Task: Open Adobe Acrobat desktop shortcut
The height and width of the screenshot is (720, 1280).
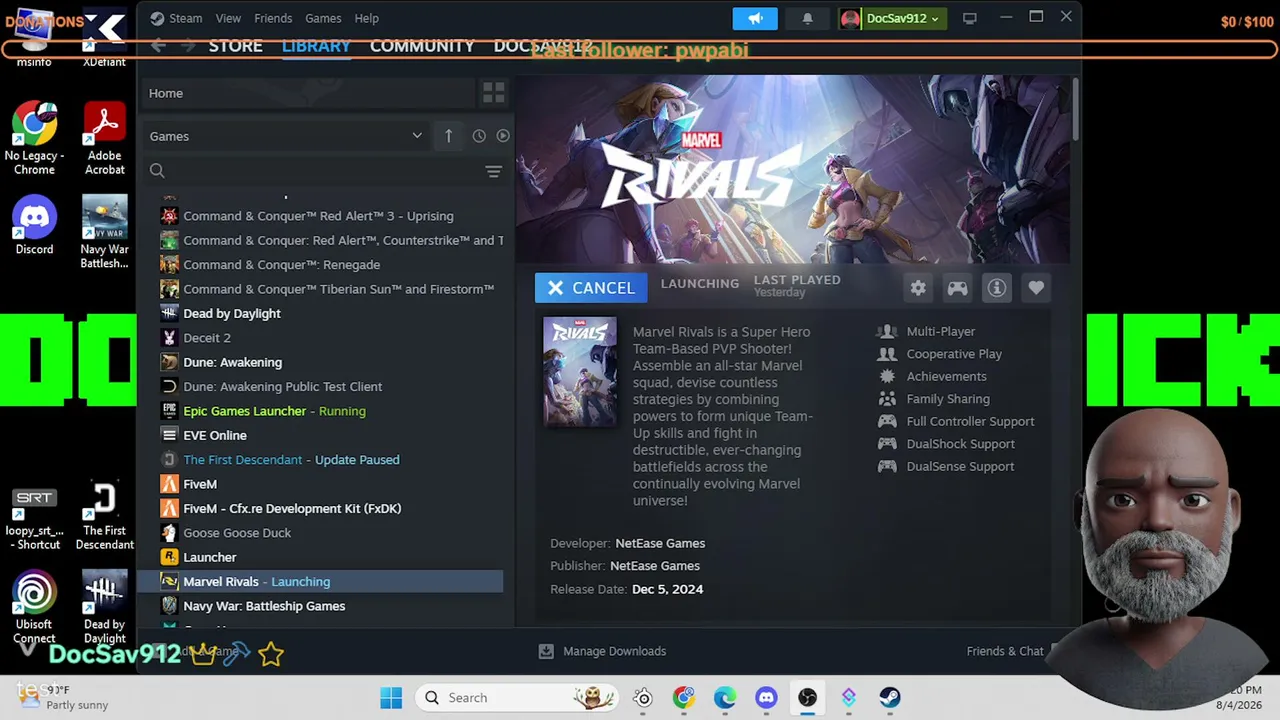Action: [x=104, y=138]
